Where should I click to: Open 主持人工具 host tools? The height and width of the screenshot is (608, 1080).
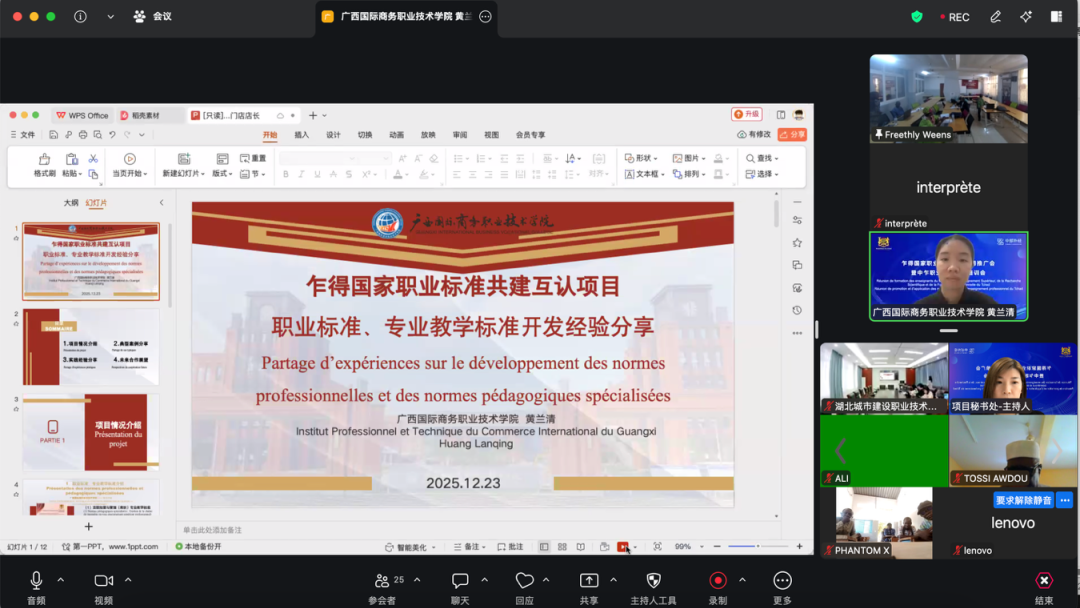[x=653, y=581]
